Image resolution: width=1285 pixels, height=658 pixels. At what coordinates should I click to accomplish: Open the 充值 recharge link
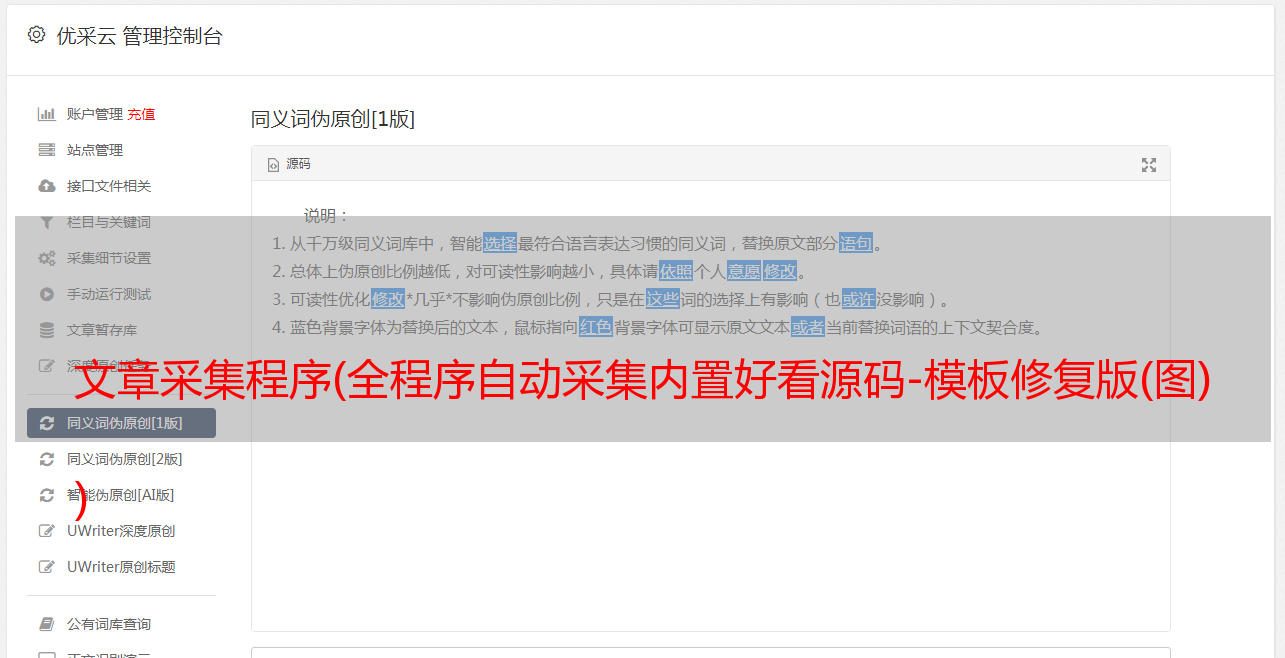pos(141,114)
